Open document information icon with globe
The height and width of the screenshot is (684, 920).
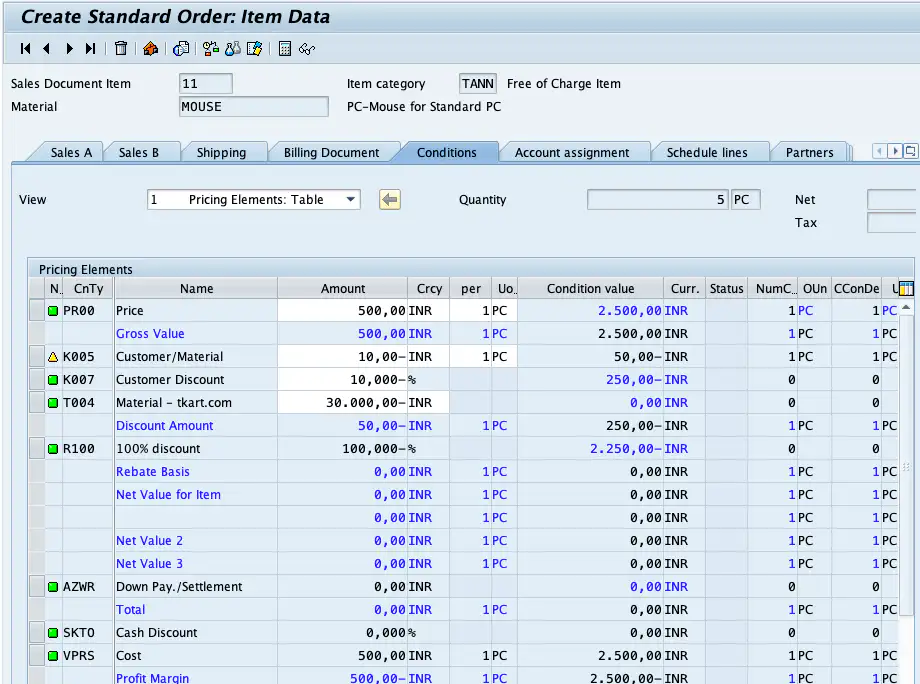(181, 49)
